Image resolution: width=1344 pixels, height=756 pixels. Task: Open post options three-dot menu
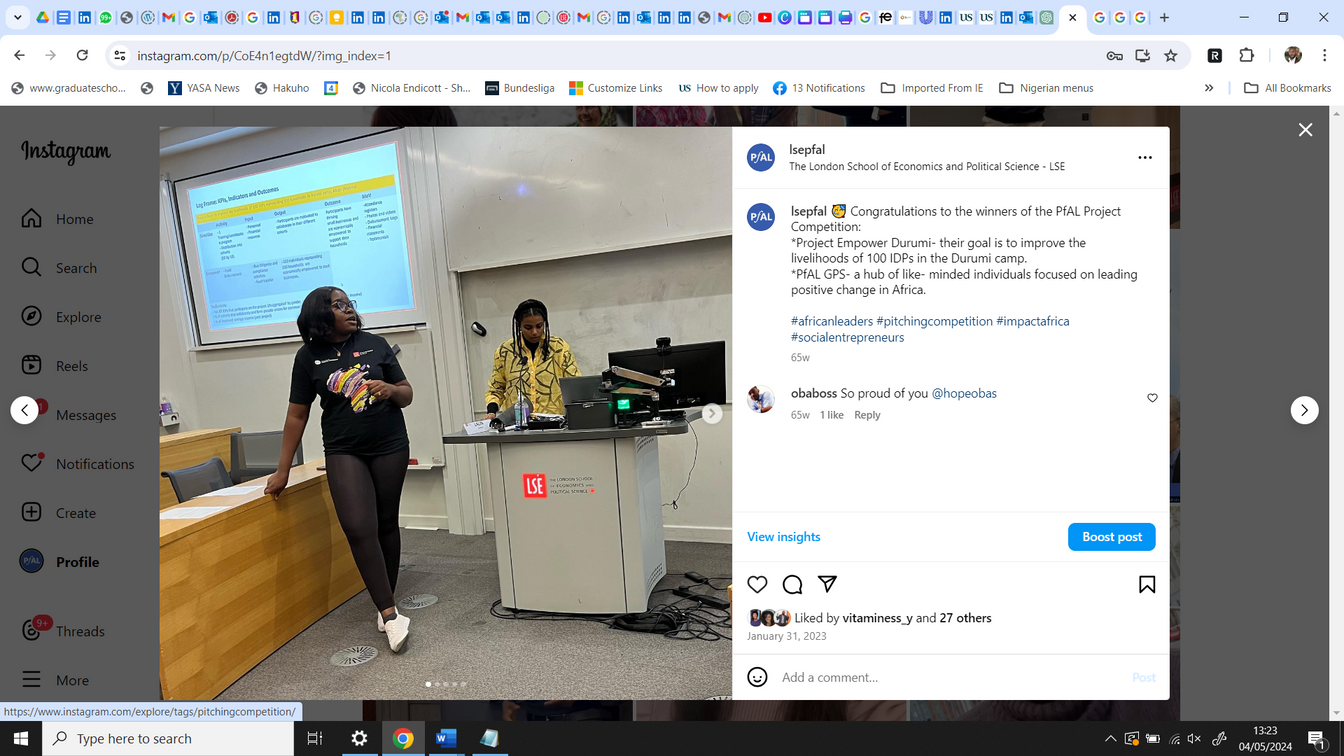tap(1145, 158)
